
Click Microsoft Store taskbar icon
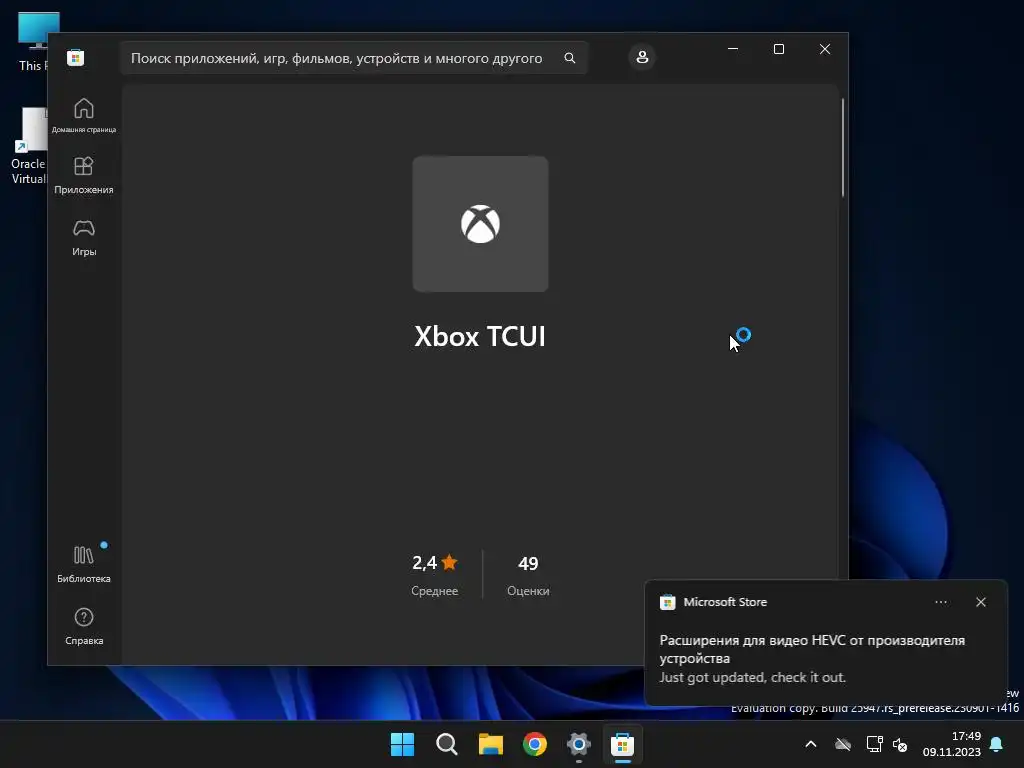(x=622, y=744)
